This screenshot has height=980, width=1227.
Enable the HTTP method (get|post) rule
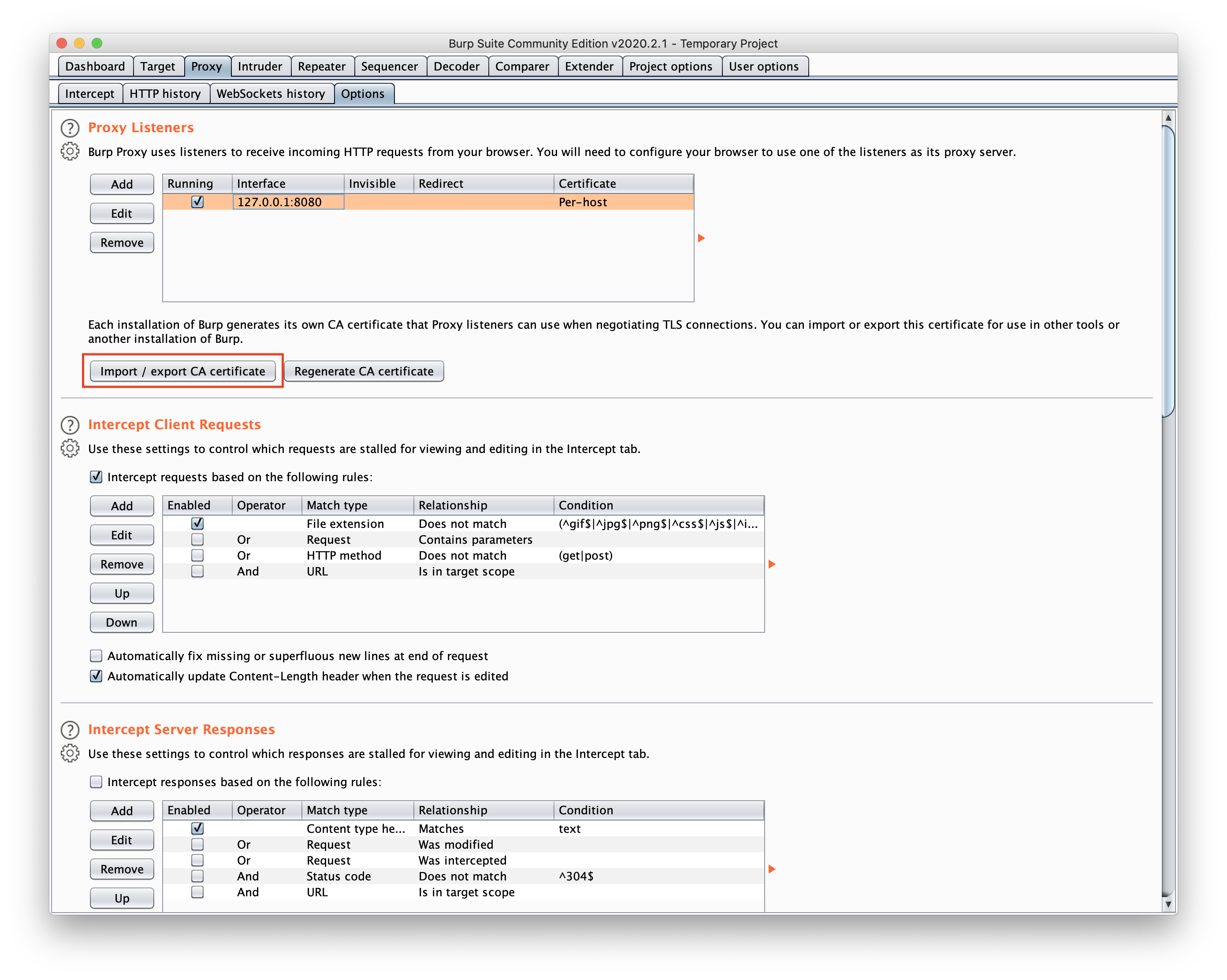[x=197, y=555]
